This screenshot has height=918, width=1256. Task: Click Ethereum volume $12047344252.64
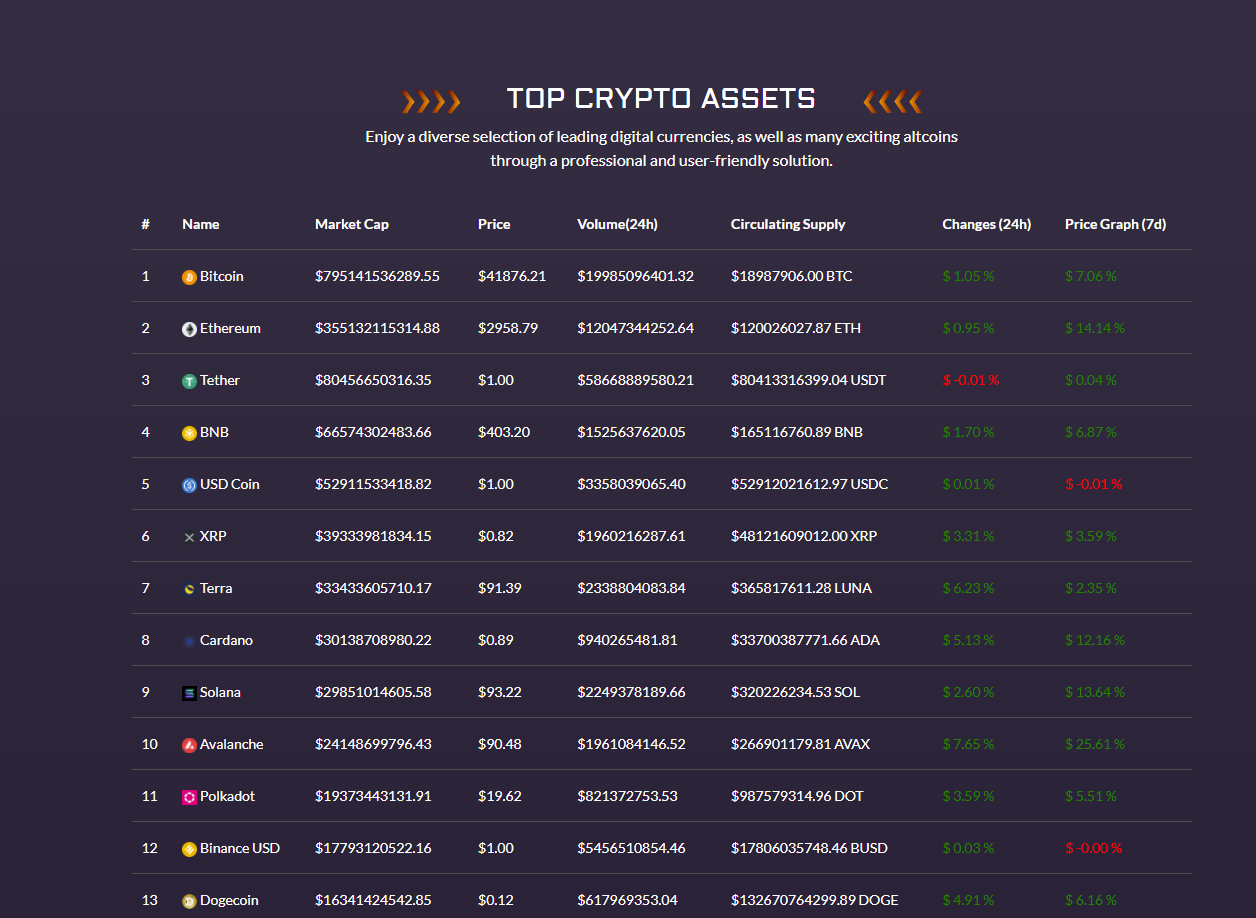pyautogui.click(x=635, y=328)
